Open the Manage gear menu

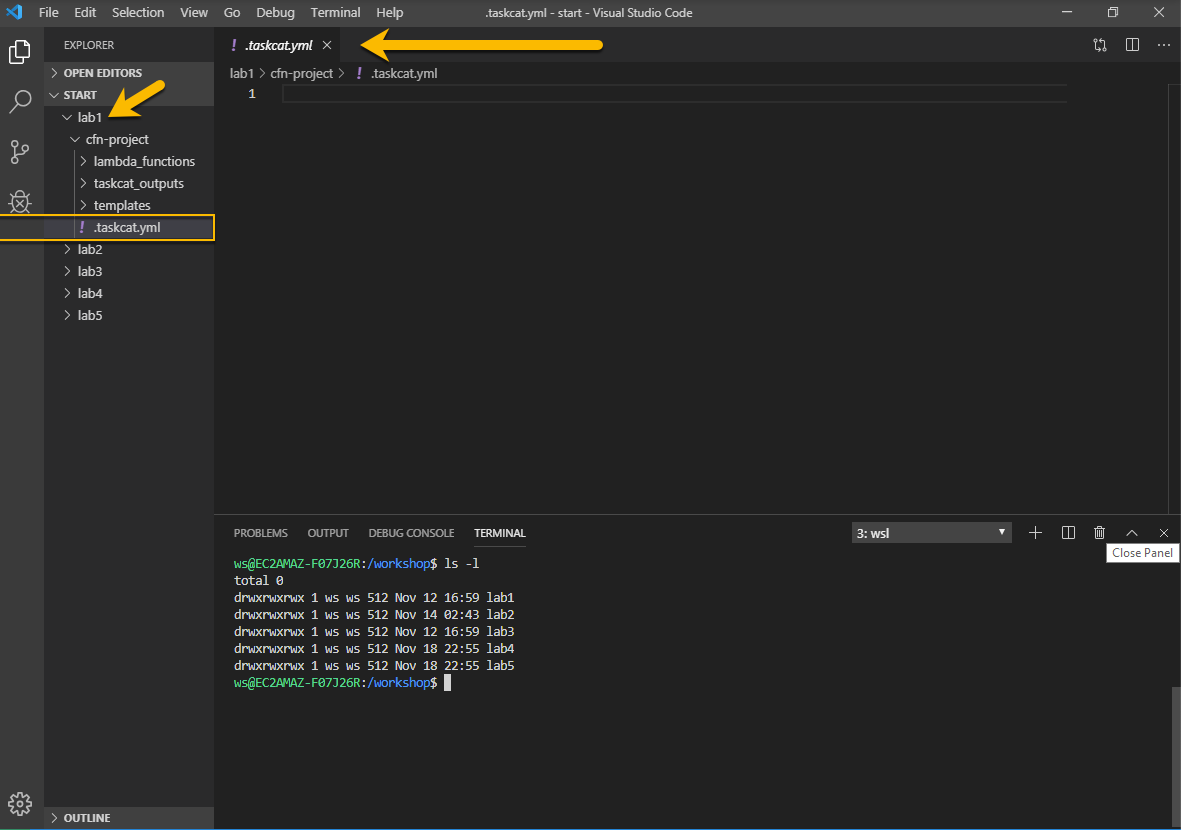coord(20,804)
